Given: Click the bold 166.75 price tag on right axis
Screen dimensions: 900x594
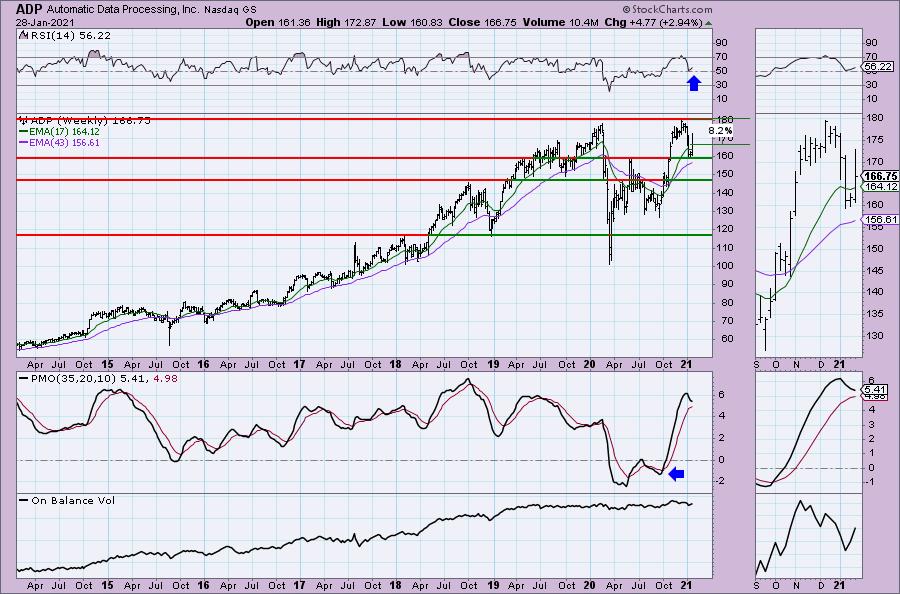Looking at the screenshot, I should (880, 176).
